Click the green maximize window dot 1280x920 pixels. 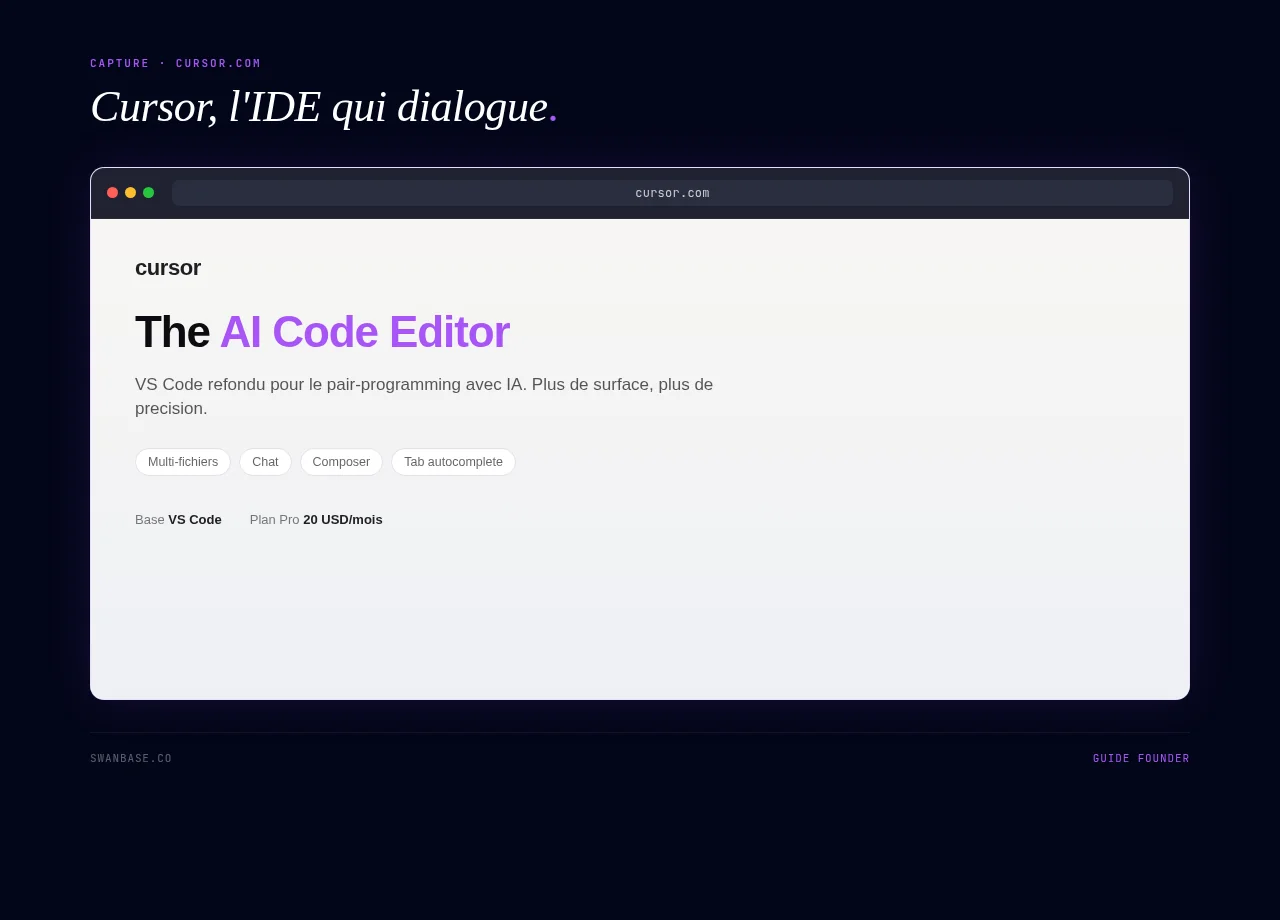[149, 193]
